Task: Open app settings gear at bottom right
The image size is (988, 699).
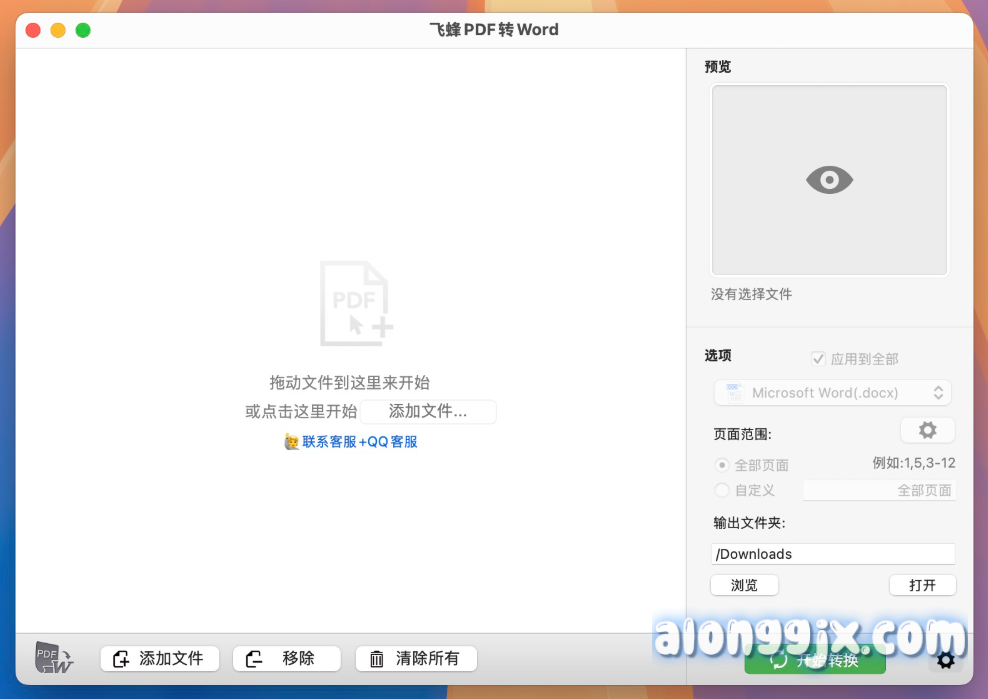Action: click(x=945, y=660)
